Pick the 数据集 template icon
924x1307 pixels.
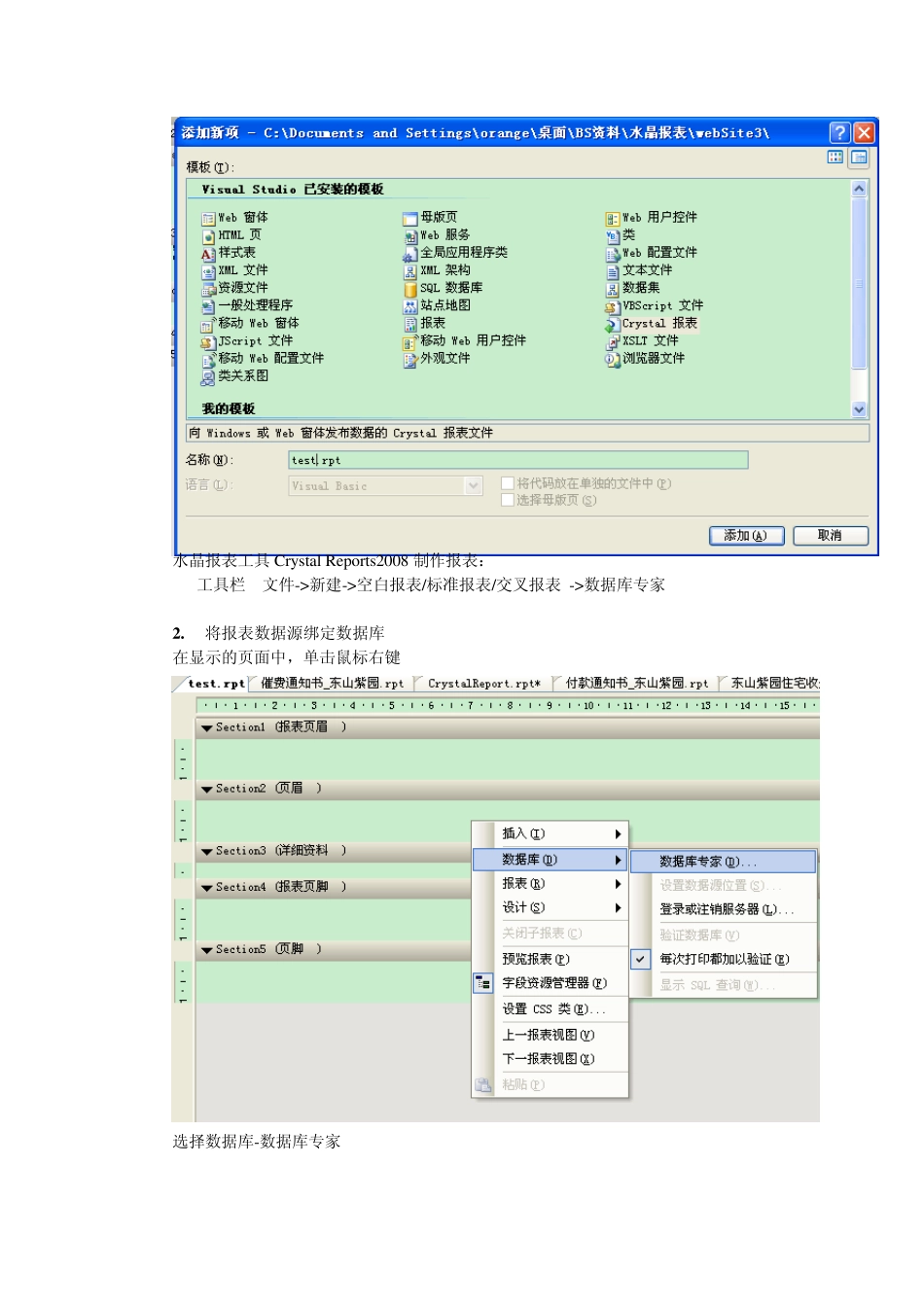pos(613,289)
